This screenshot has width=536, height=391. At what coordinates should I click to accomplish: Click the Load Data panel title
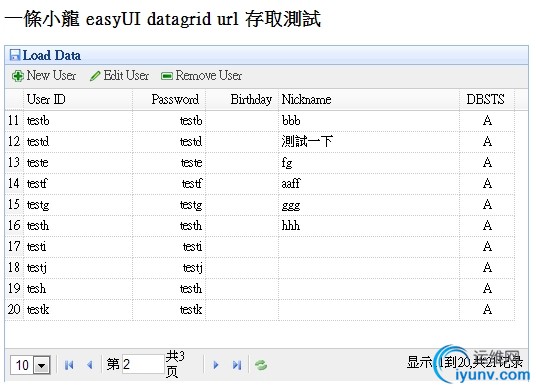pyautogui.click(x=52, y=55)
